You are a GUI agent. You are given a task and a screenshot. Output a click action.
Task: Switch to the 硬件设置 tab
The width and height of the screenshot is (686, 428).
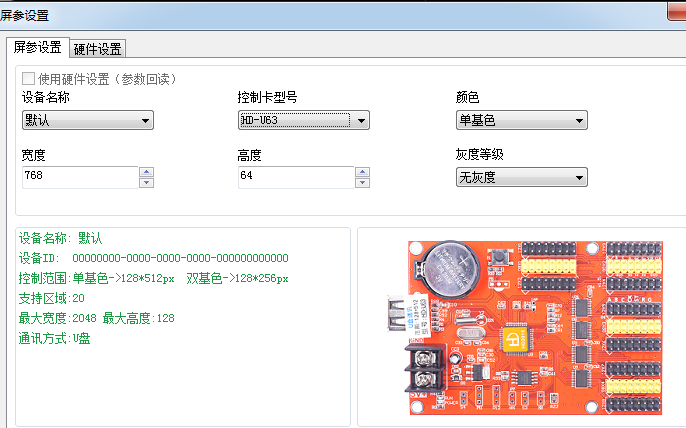pos(97,49)
